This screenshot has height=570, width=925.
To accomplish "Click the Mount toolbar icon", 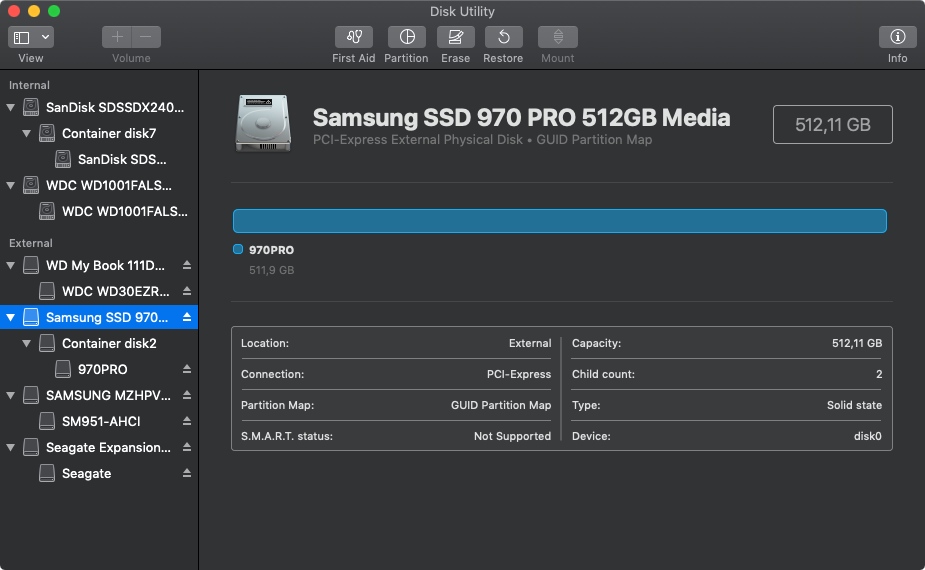I will coord(557,37).
